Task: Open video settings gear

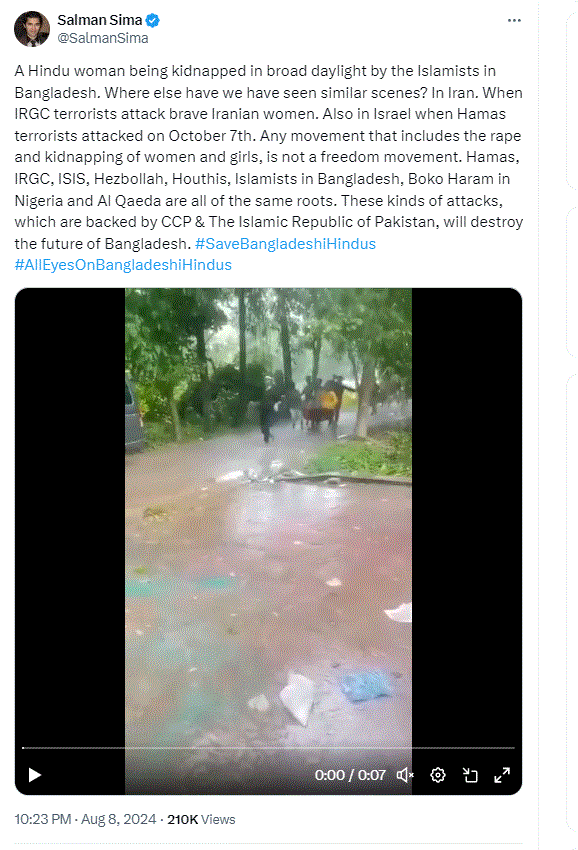Action: [438, 775]
